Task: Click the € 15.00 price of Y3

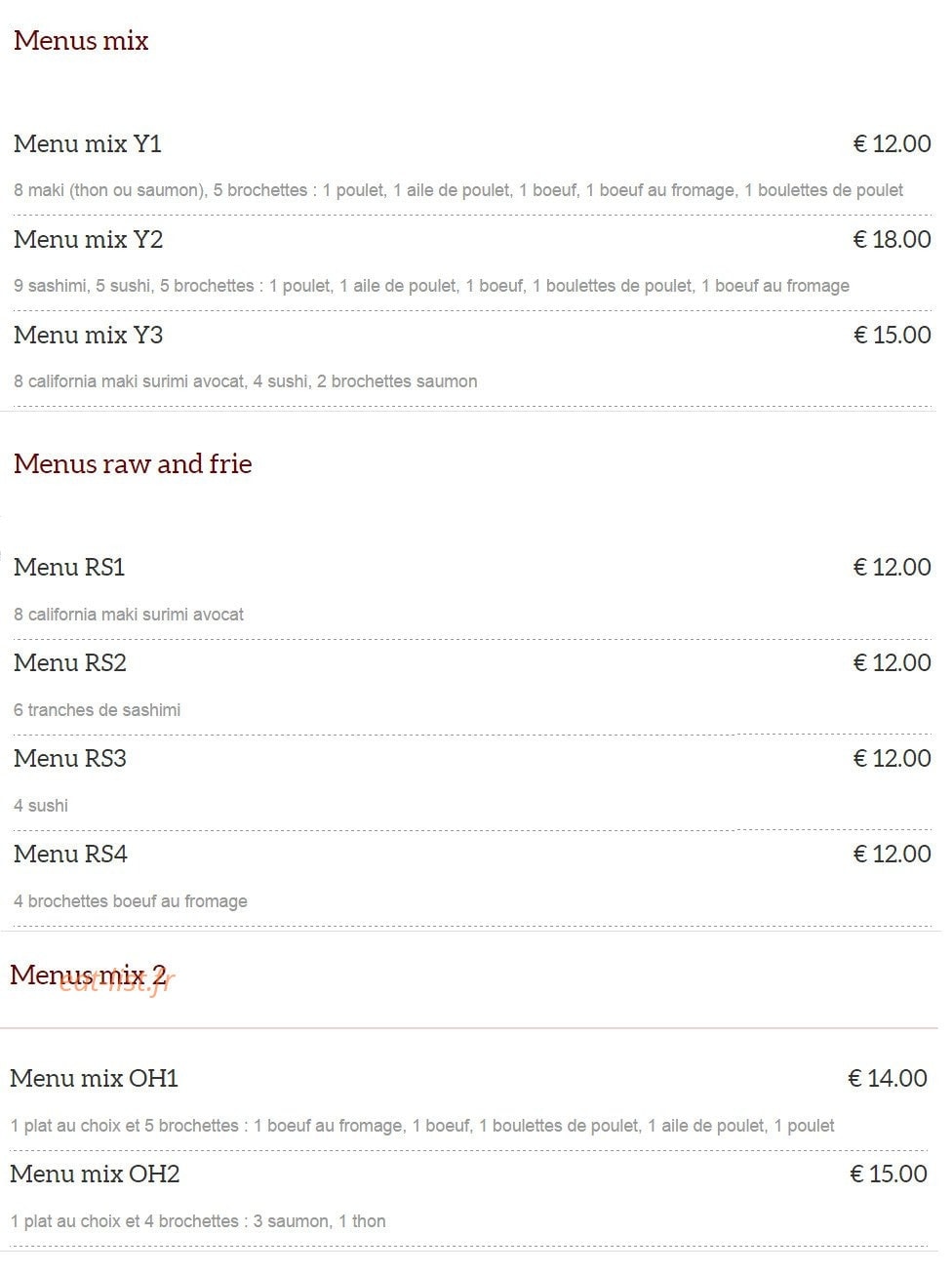Action: point(892,336)
